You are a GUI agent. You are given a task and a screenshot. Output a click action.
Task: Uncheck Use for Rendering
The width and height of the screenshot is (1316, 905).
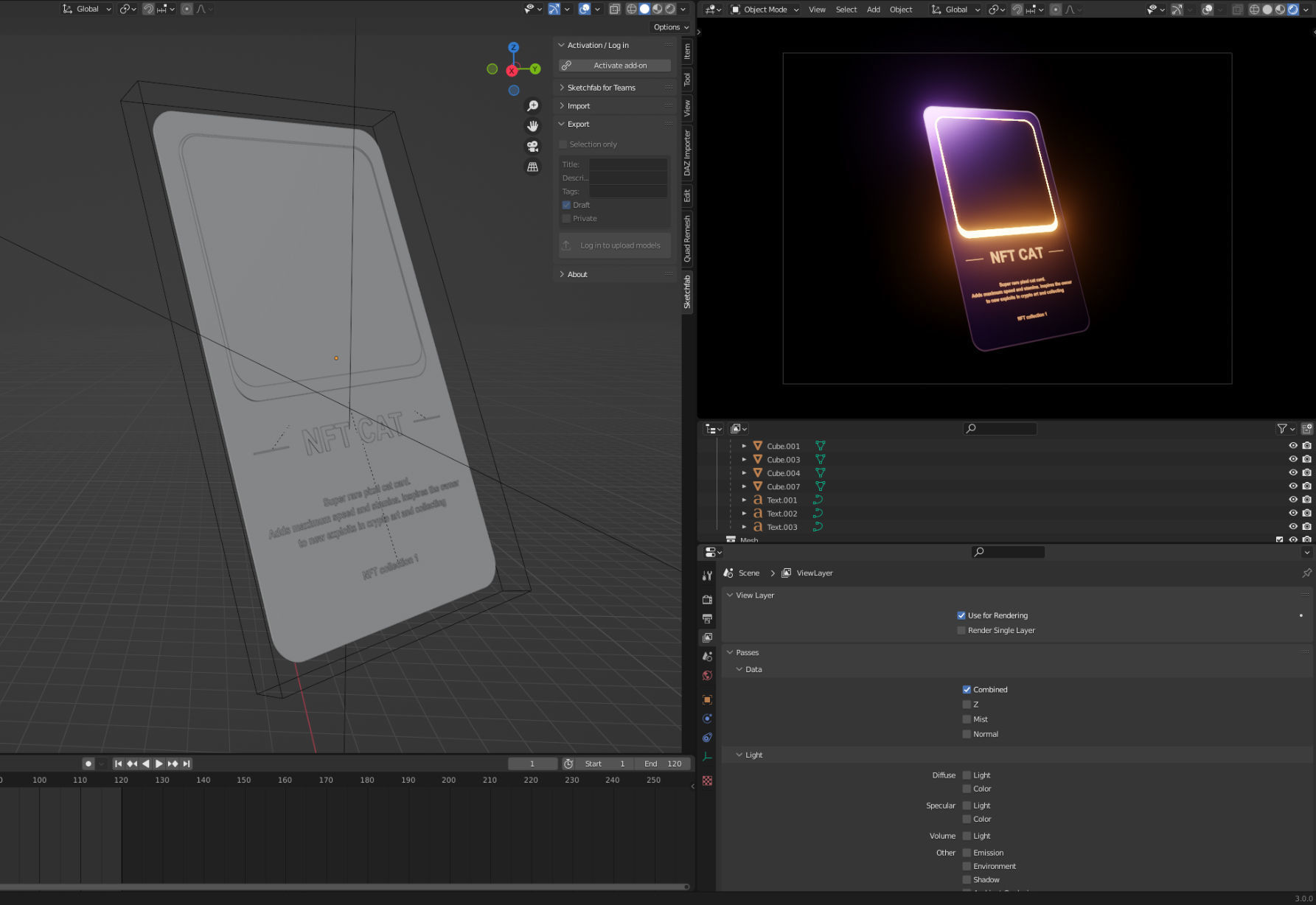pos(961,615)
